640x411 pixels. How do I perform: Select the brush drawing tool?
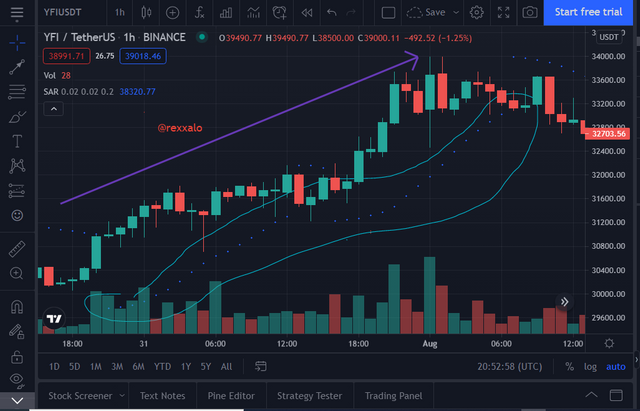coord(17,117)
